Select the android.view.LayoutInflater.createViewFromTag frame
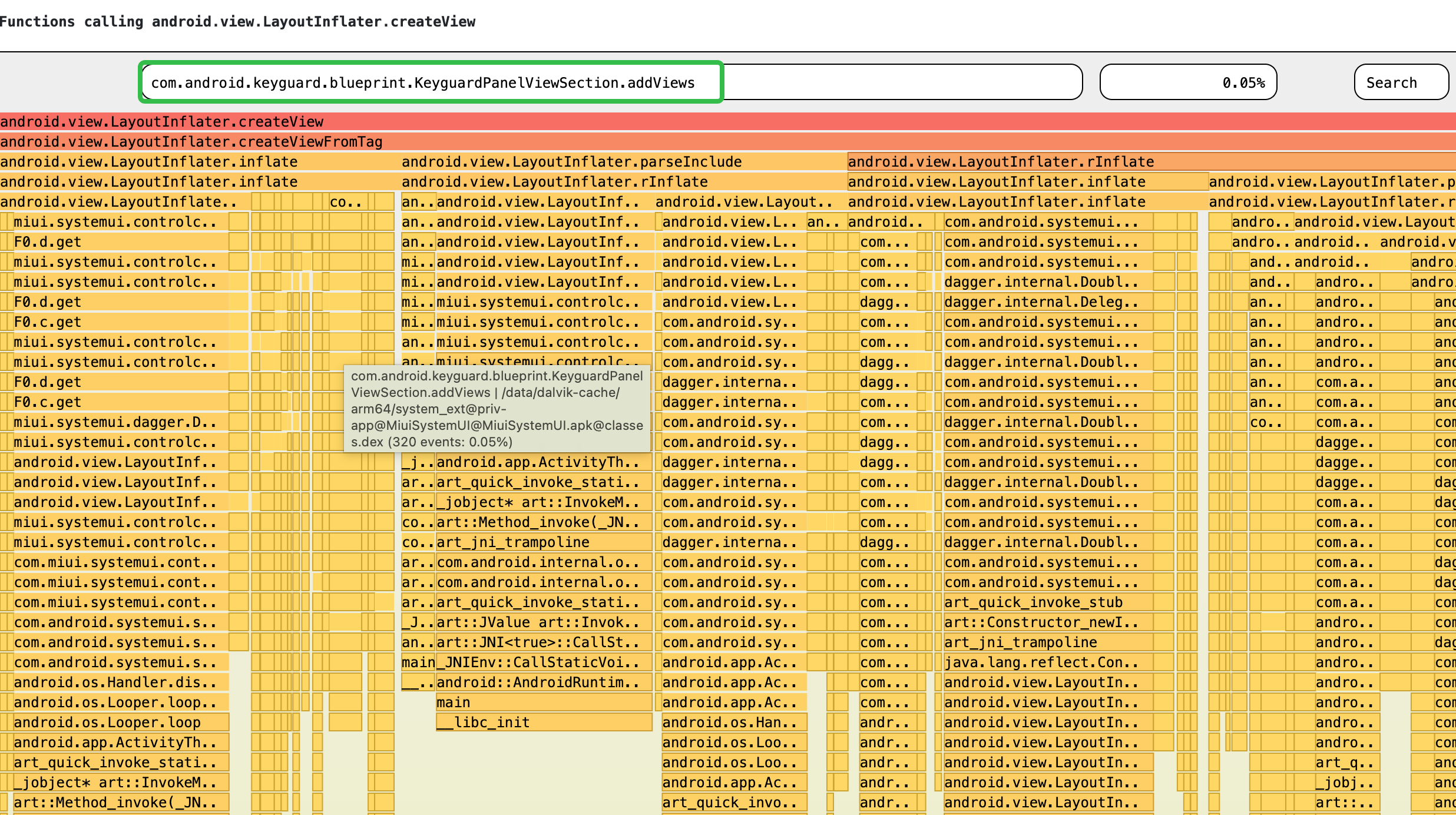 [x=728, y=142]
